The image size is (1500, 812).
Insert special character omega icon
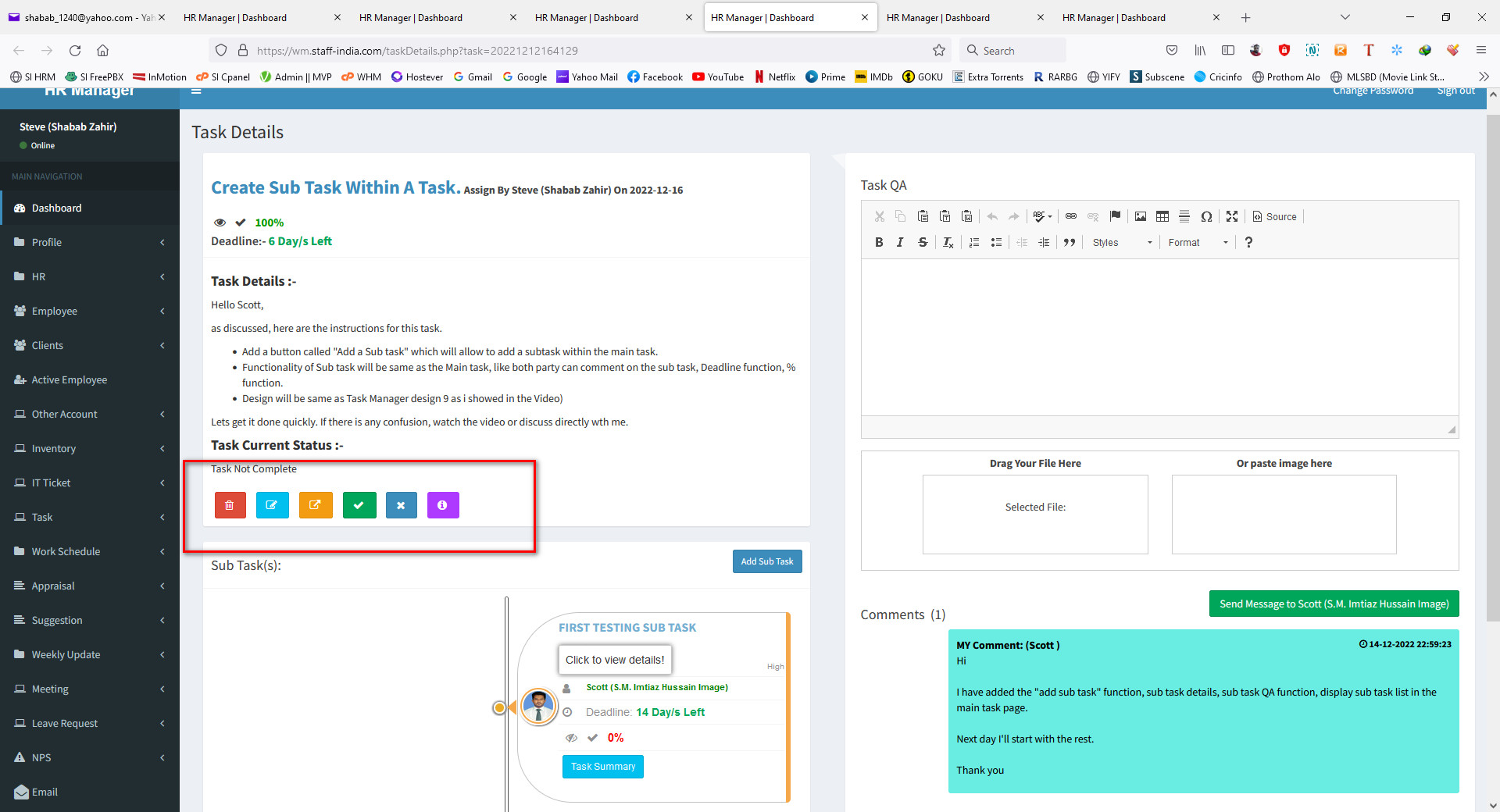pyautogui.click(x=1206, y=216)
